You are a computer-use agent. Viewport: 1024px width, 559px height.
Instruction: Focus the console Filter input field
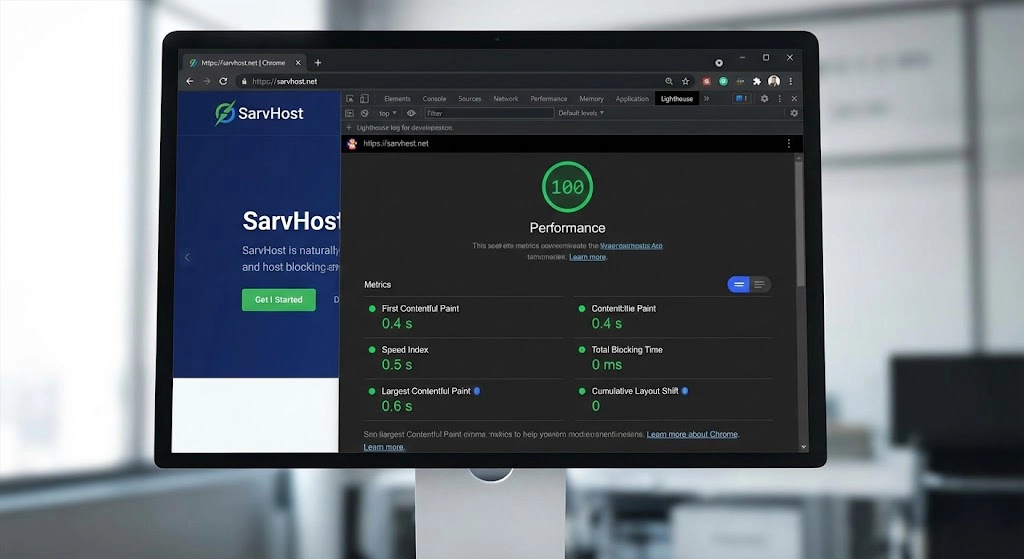(x=489, y=113)
